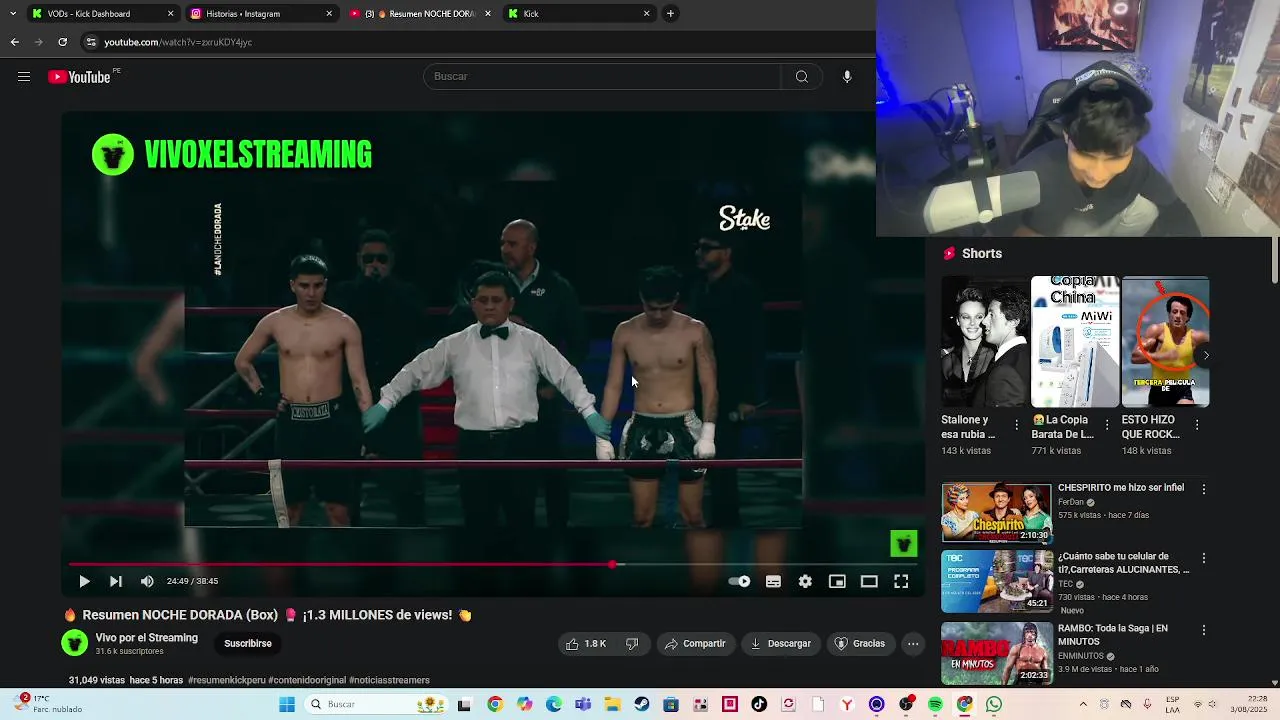
Task: Click the progress bar scrubber dot
Action: pyautogui.click(x=612, y=565)
